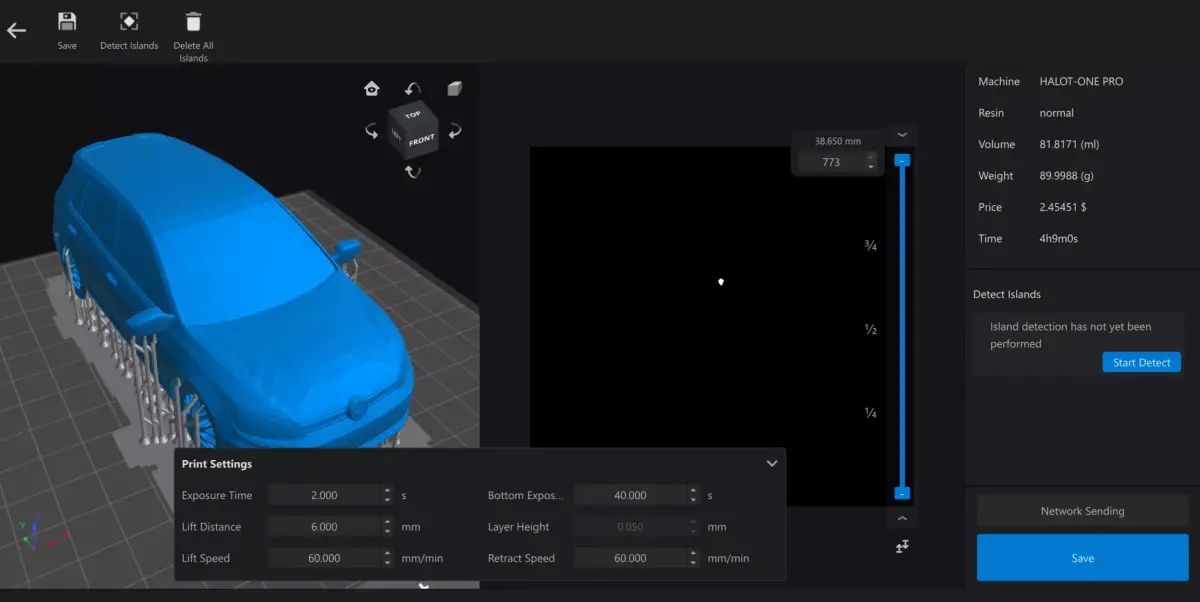This screenshot has width=1200, height=602.
Task: Change the layer number 773 with its stepper
Action: point(871,161)
